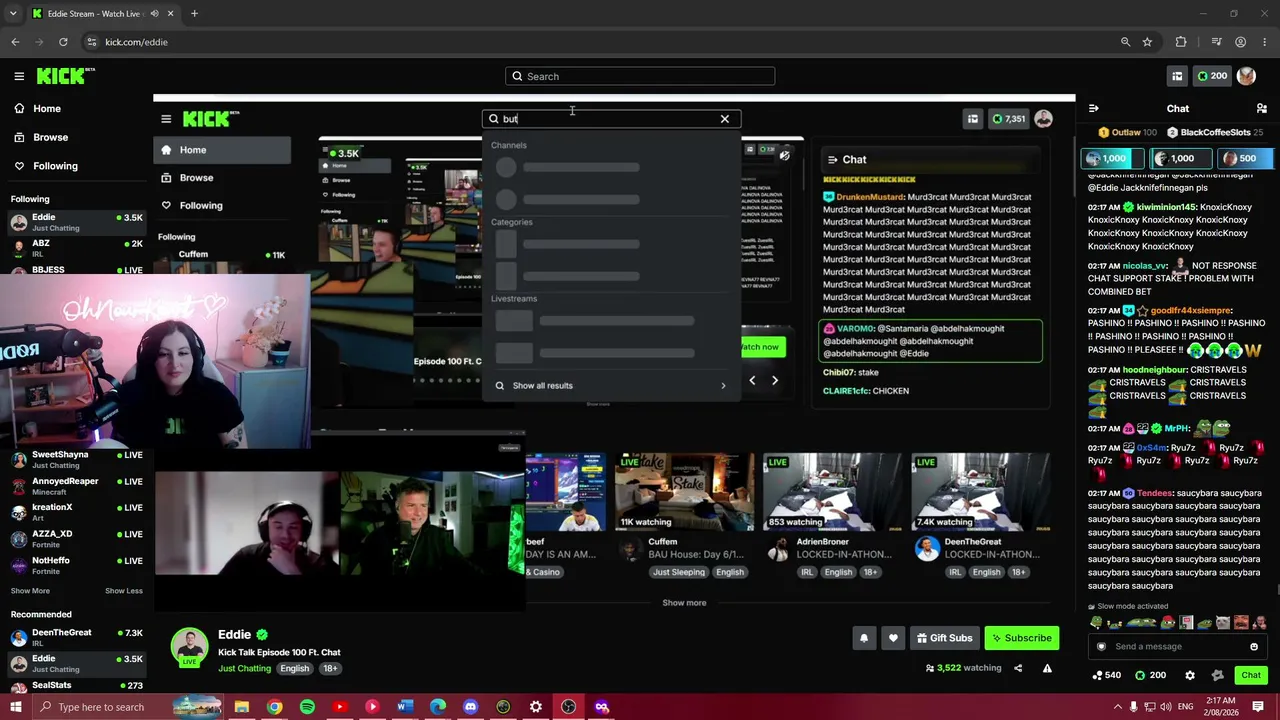Open the AnnoyedReaper channel in the sidebar
The height and width of the screenshot is (720, 1280).
click(x=76, y=486)
